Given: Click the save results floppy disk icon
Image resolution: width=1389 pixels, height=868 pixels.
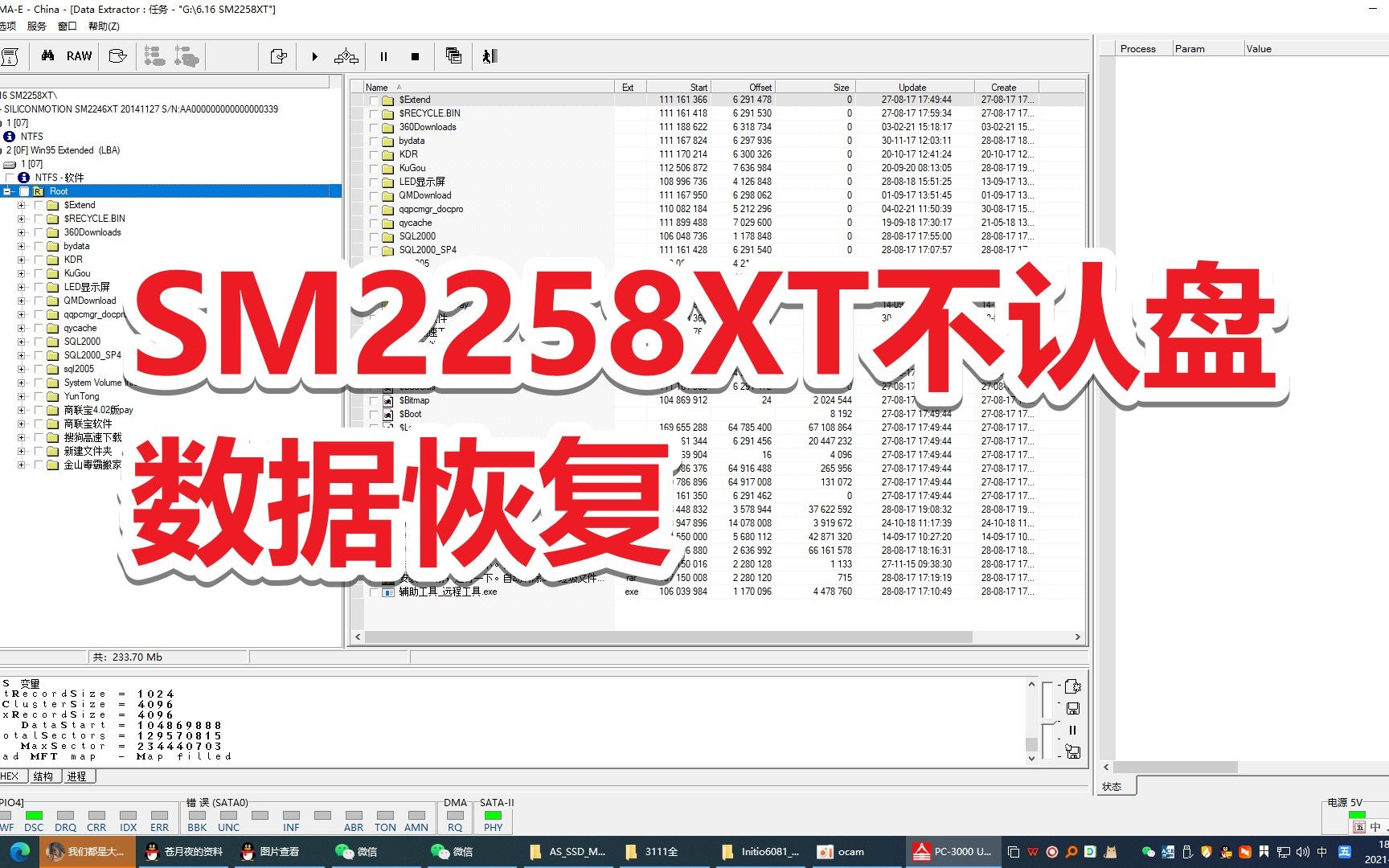Looking at the screenshot, I should point(1072,709).
